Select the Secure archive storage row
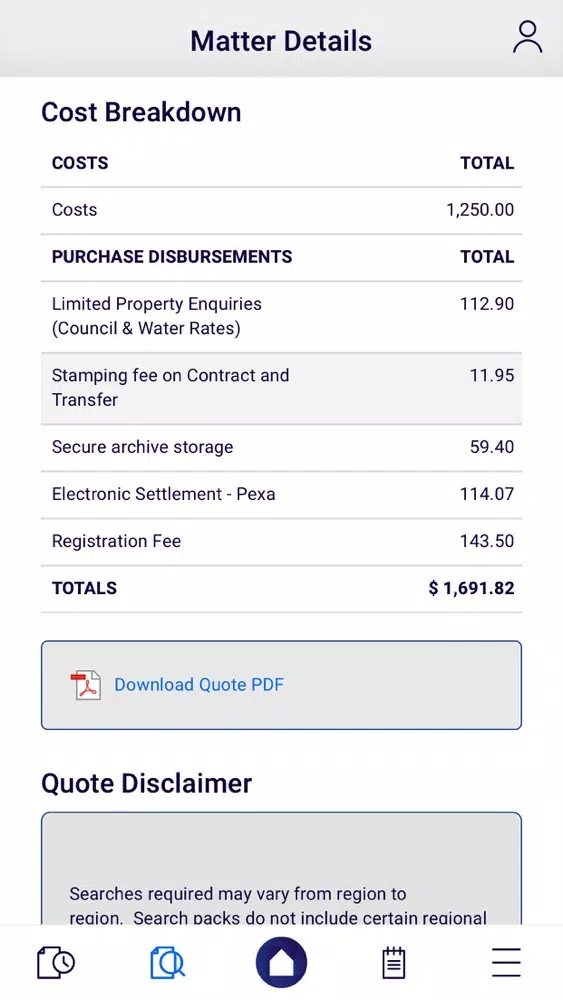 click(x=281, y=447)
